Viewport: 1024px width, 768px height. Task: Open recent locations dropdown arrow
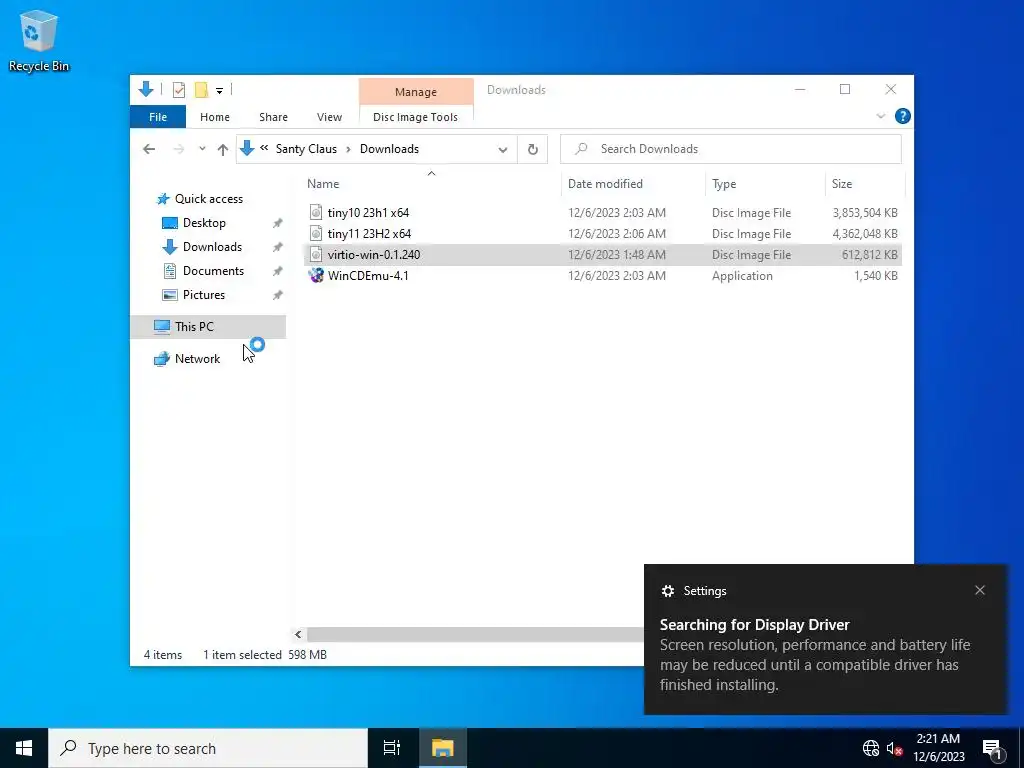[x=202, y=149]
